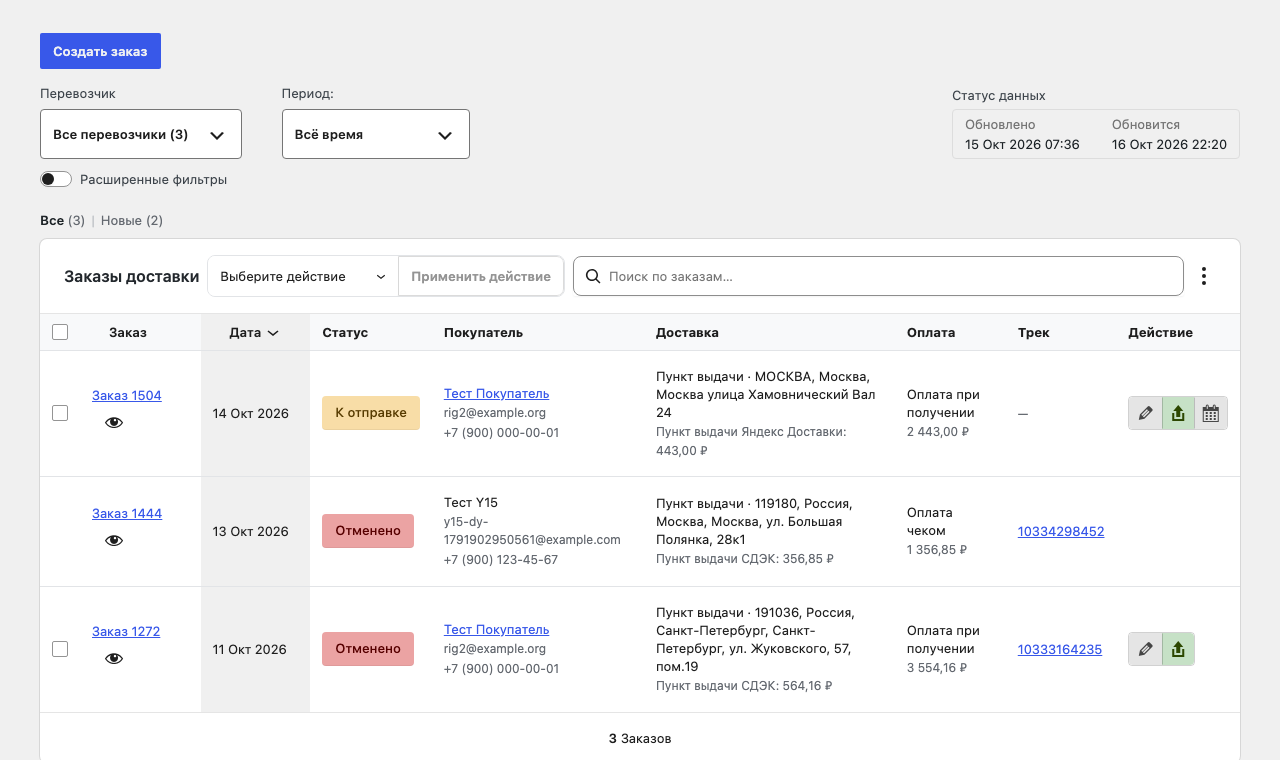Sort by the Дата column header
The width and height of the screenshot is (1280, 760).
[x=254, y=332]
